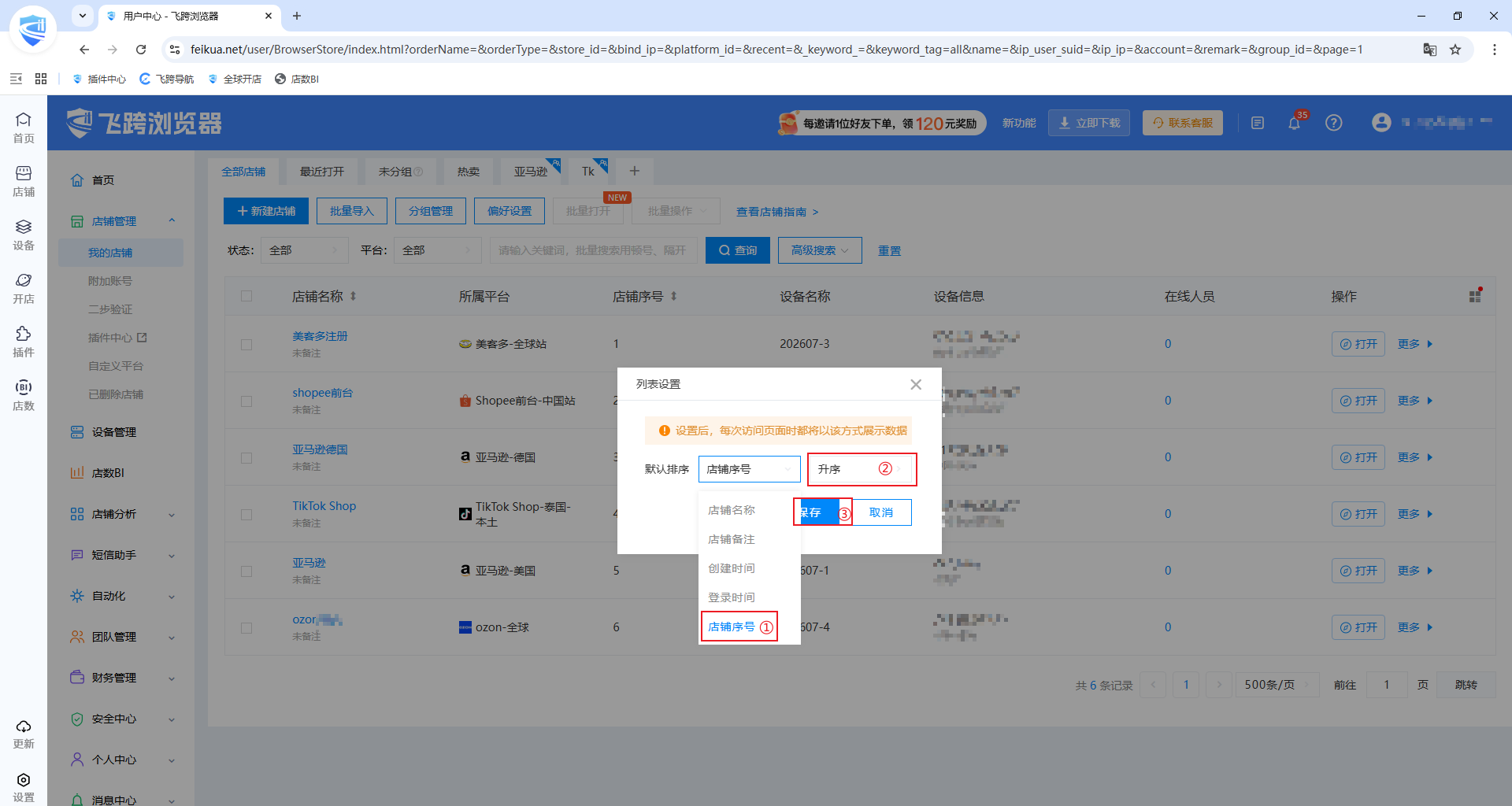Click the user avatar icon

(x=1381, y=123)
